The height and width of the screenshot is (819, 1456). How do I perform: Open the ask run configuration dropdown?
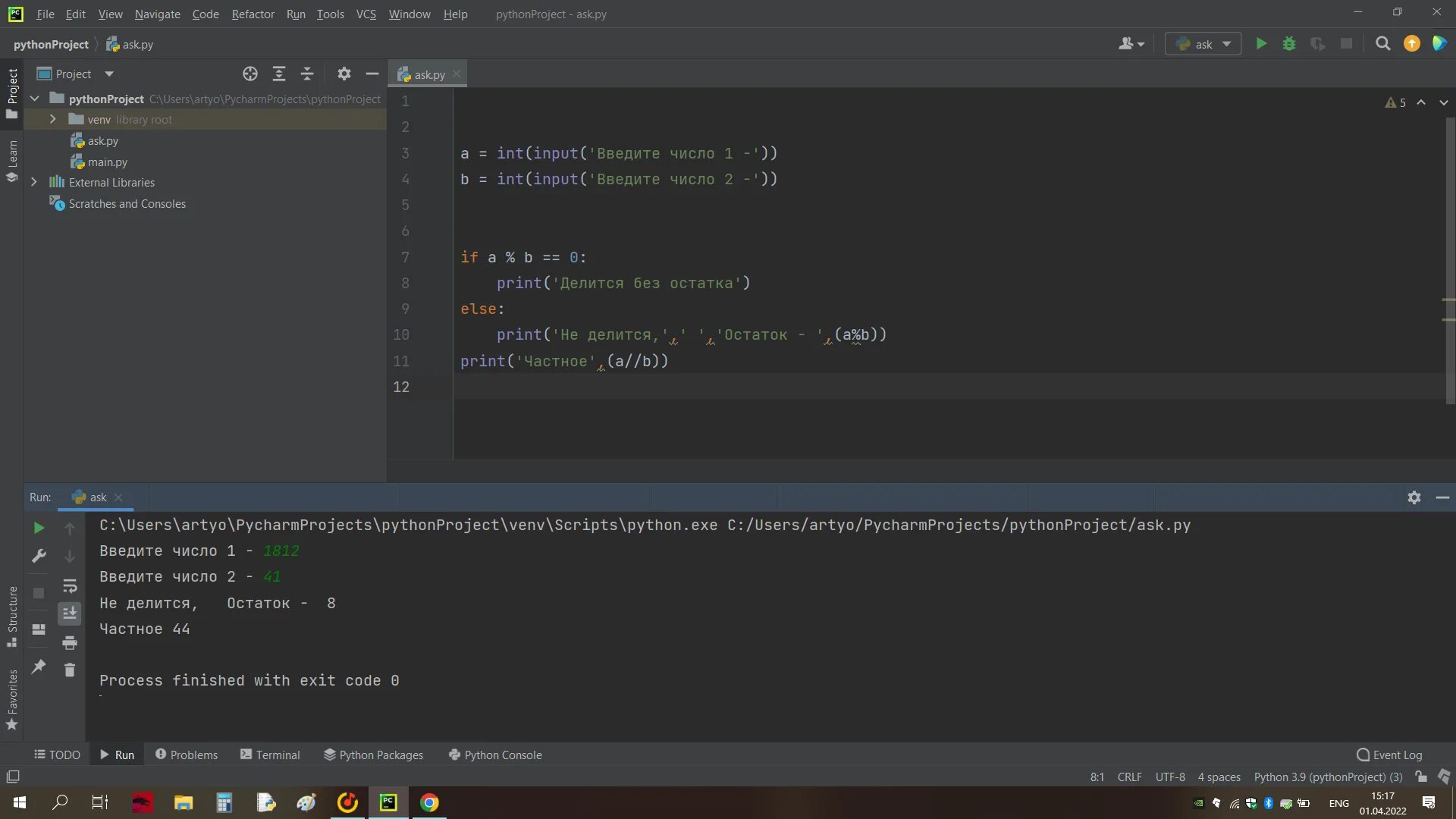point(1203,44)
